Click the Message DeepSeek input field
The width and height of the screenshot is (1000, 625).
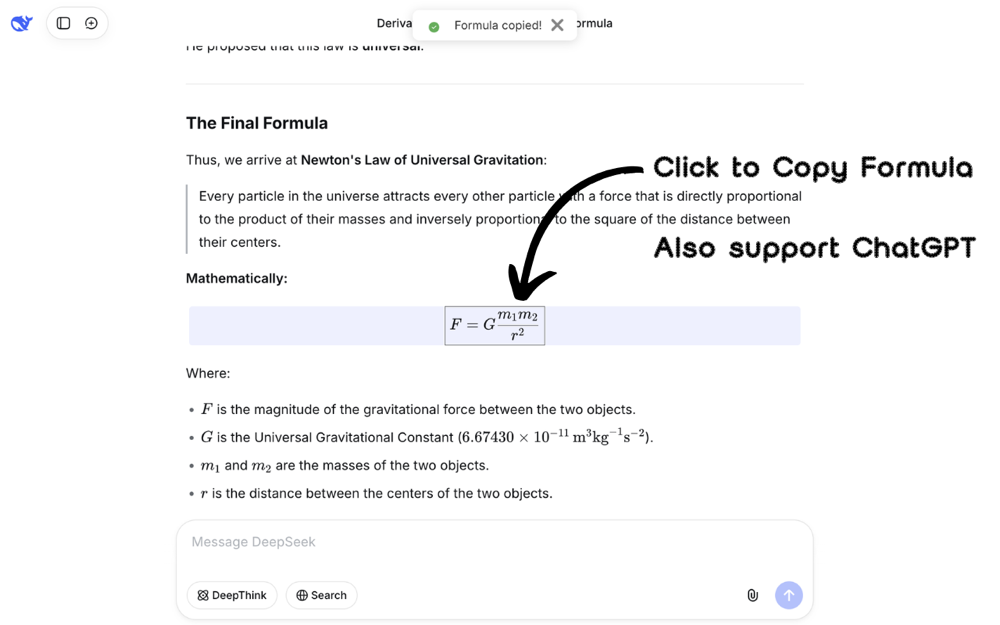pos(253,541)
